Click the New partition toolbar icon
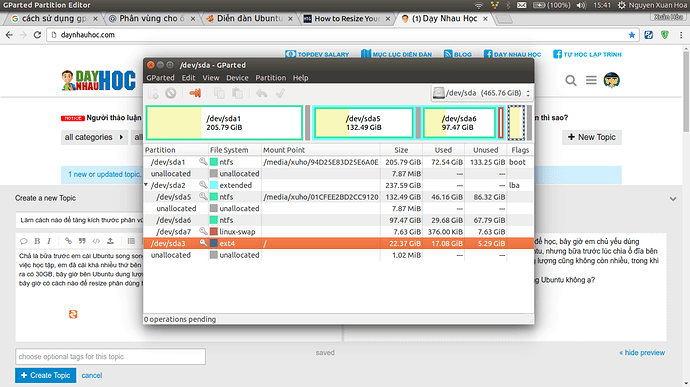Viewport: 690px width, 387px height. pos(153,93)
